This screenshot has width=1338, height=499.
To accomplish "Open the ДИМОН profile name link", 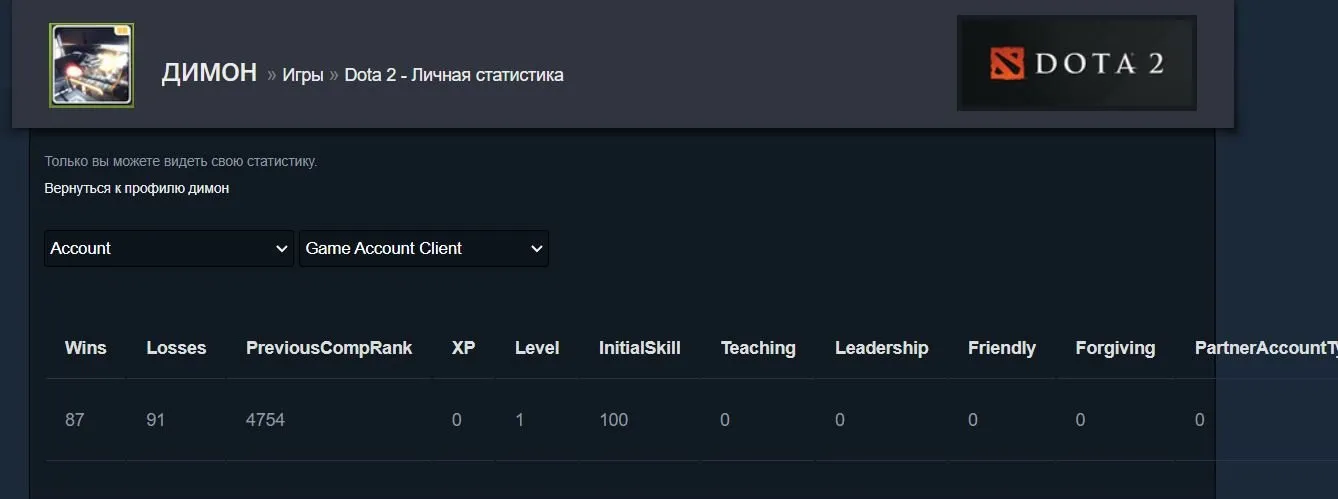I will 209,73.
